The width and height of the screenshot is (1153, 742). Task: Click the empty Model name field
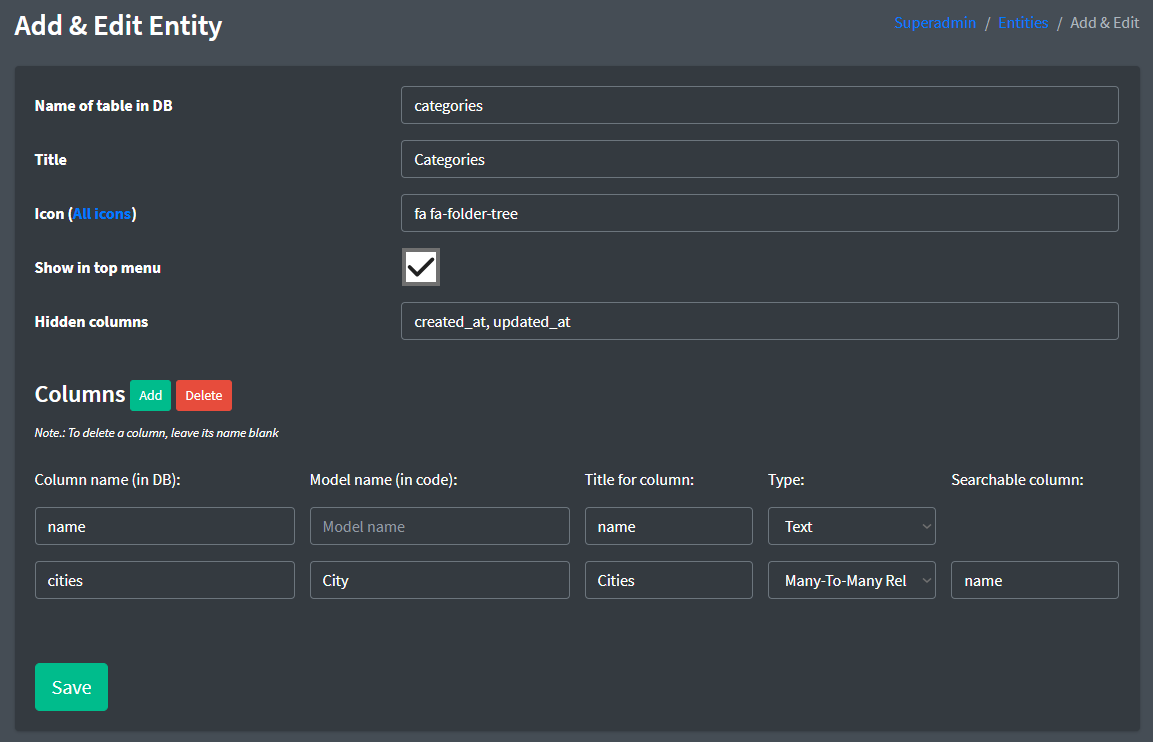tap(439, 526)
